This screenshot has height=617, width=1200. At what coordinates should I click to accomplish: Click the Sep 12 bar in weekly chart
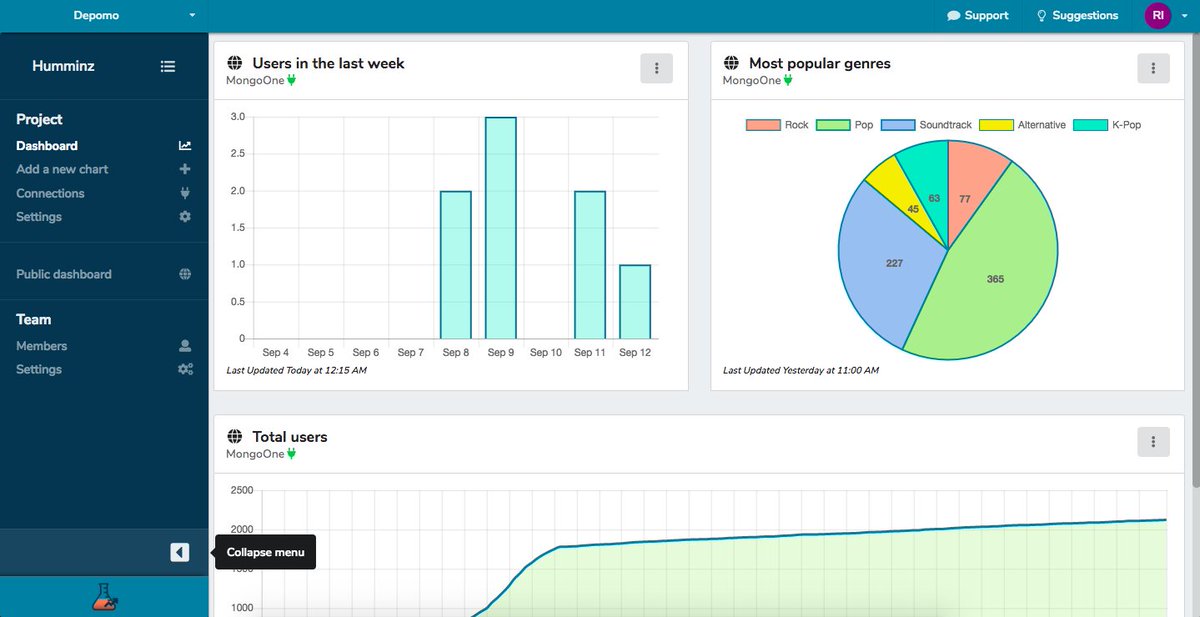click(x=635, y=302)
